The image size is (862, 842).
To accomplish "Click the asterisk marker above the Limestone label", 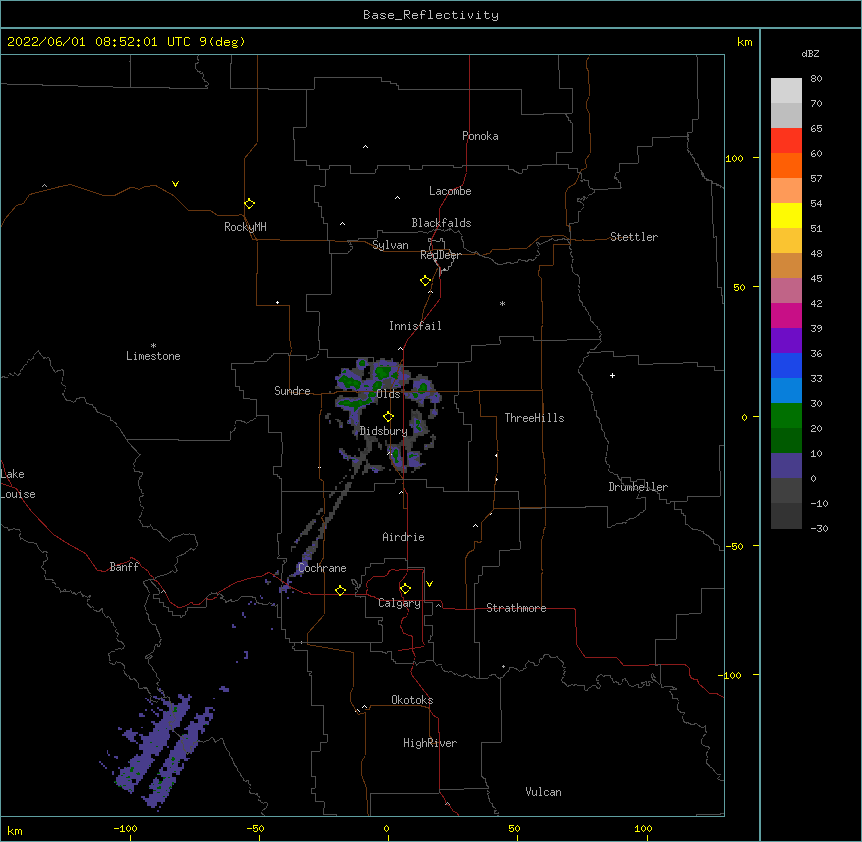I will pos(153,346).
